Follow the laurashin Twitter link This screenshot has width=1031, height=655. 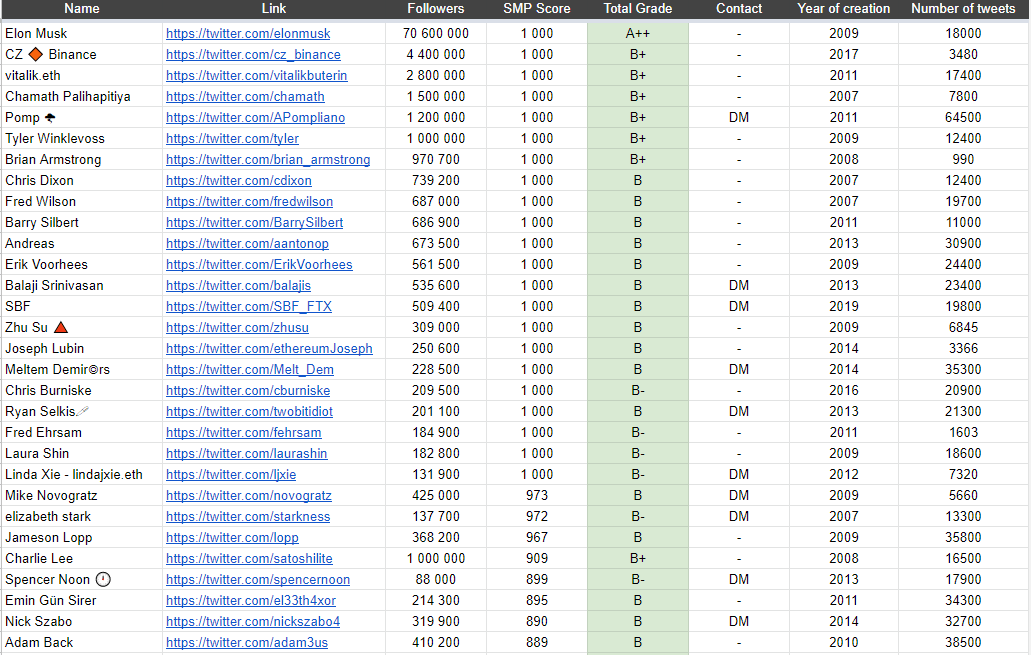[247, 454]
